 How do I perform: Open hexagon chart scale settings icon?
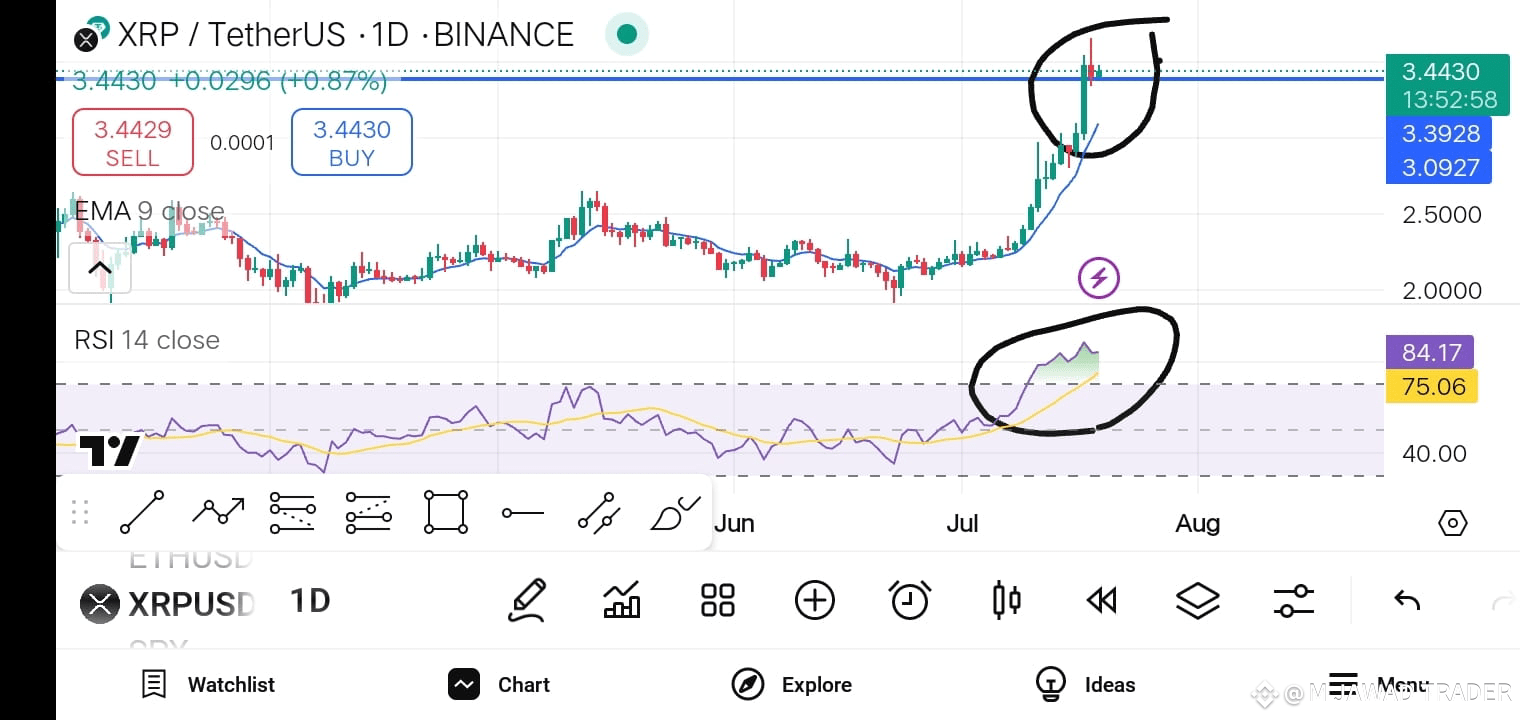(x=1452, y=523)
